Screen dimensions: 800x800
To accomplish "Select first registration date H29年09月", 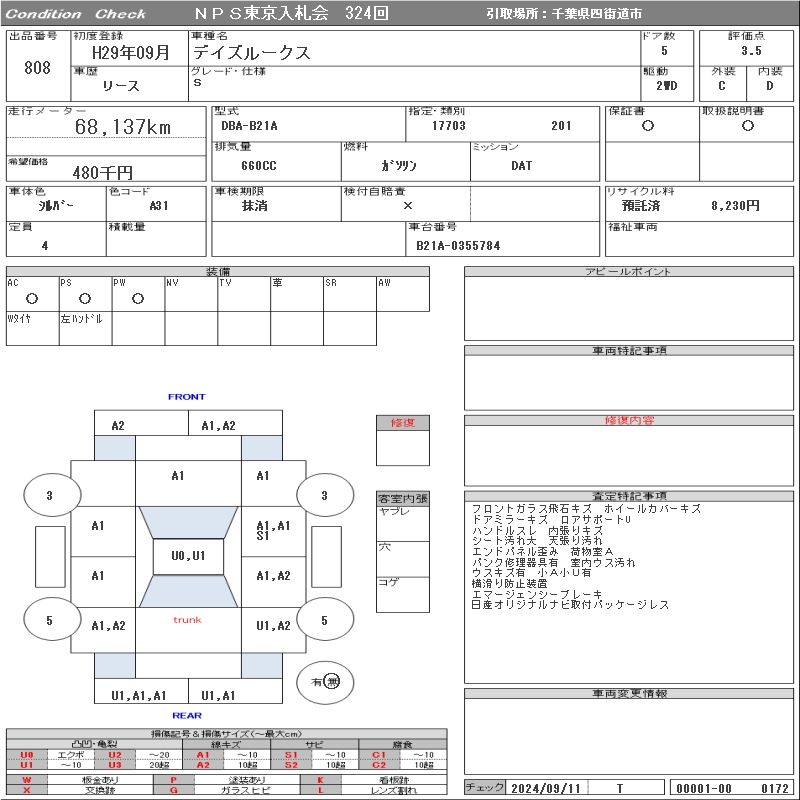I will coord(130,53).
